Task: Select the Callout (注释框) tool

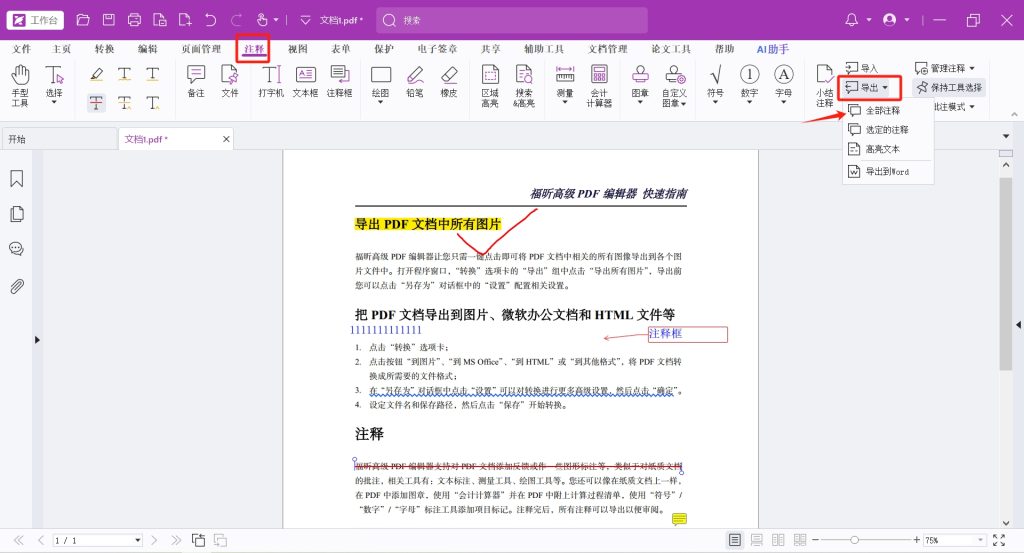Action: (x=340, y=81)
